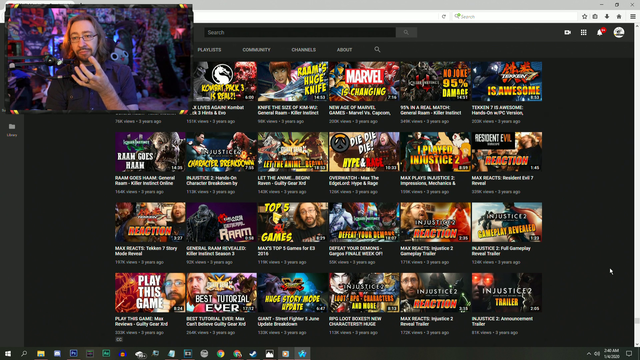Open 'MAX REACTS: Resident Evil 7 Reveal' title
The height and width of the screenshot is (360, 640).
[x=502, y=180]
